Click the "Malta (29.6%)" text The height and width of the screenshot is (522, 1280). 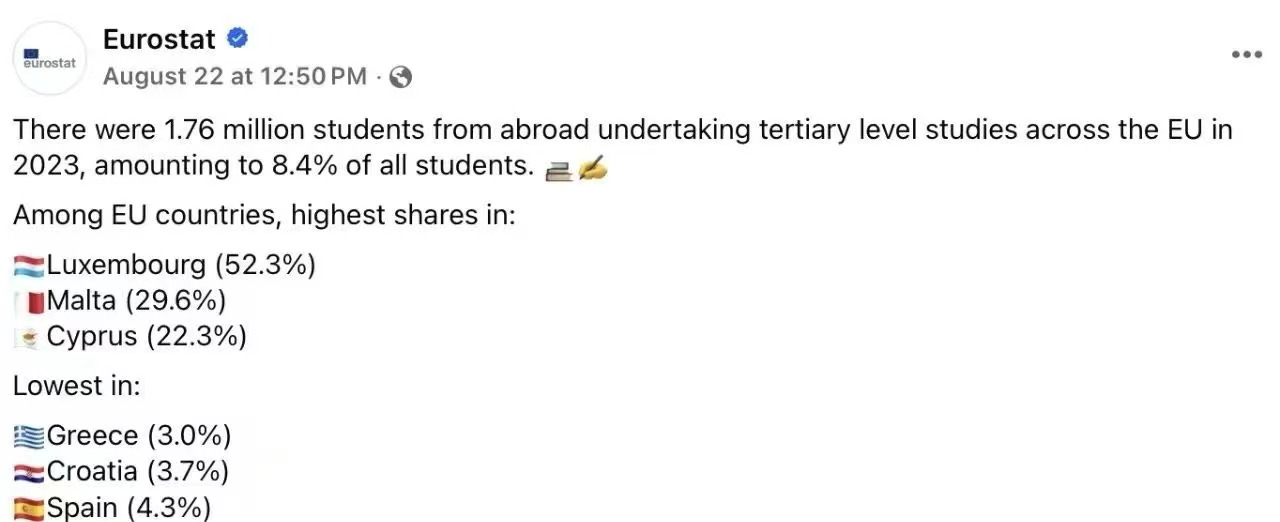(x=136, y=300)
